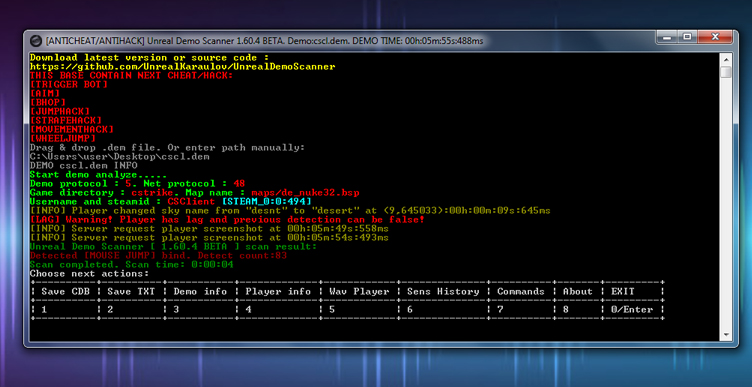
Task: Click the [STRAFEHACK] line
Action: click(66, 120)
